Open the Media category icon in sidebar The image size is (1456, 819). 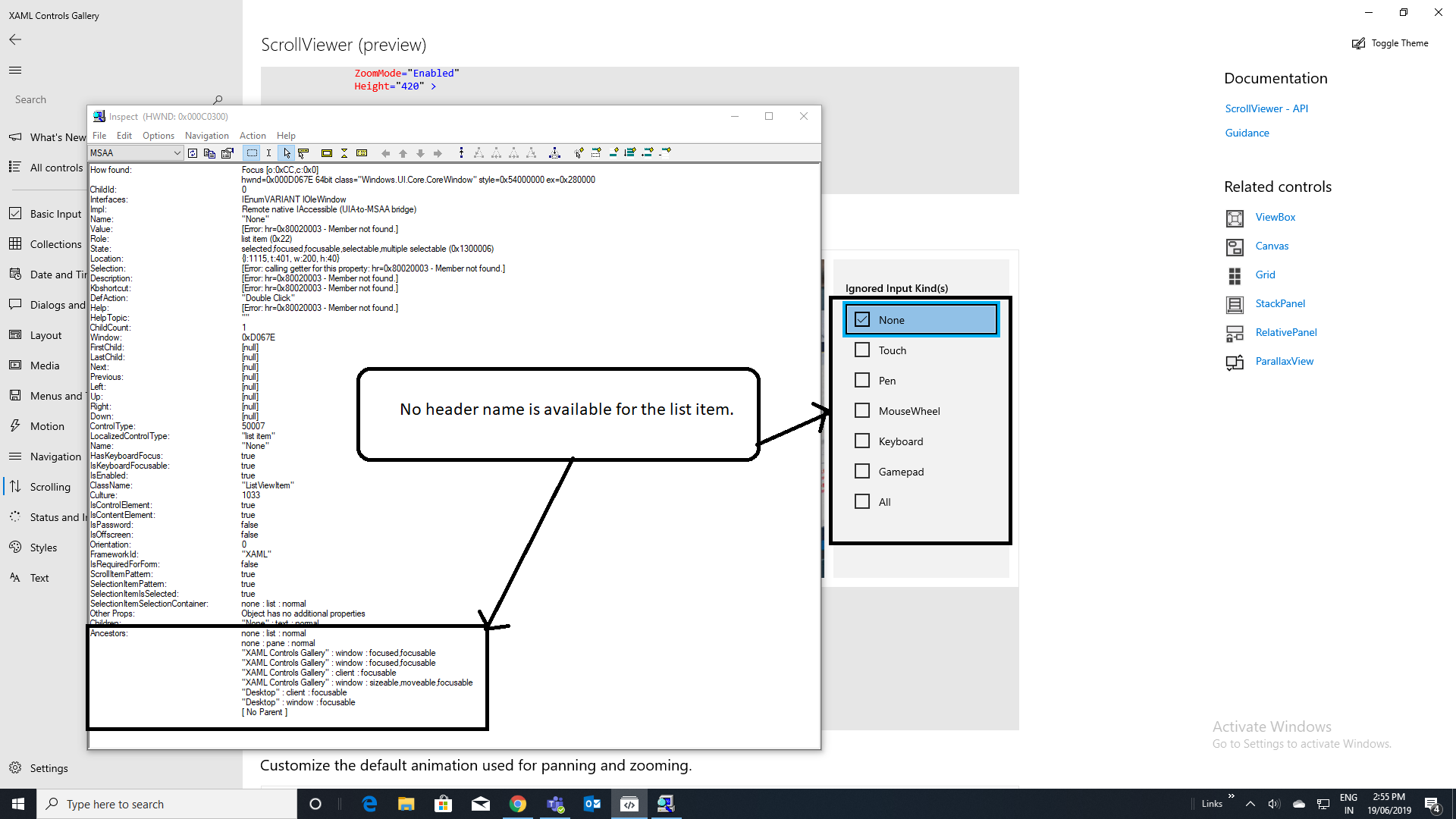click(x=15, y=365)
